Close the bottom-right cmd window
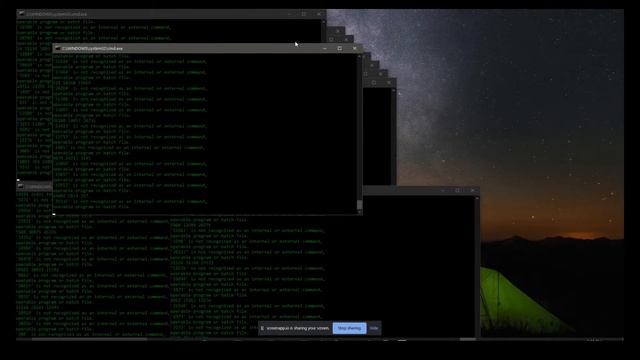 [473, 191]
